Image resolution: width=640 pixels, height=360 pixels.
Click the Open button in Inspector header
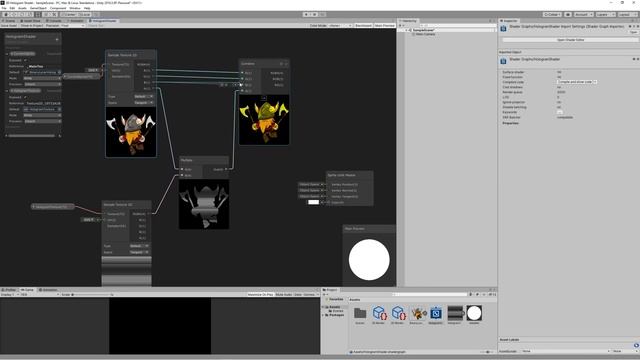pyautogui.click(x=633, y=32)
